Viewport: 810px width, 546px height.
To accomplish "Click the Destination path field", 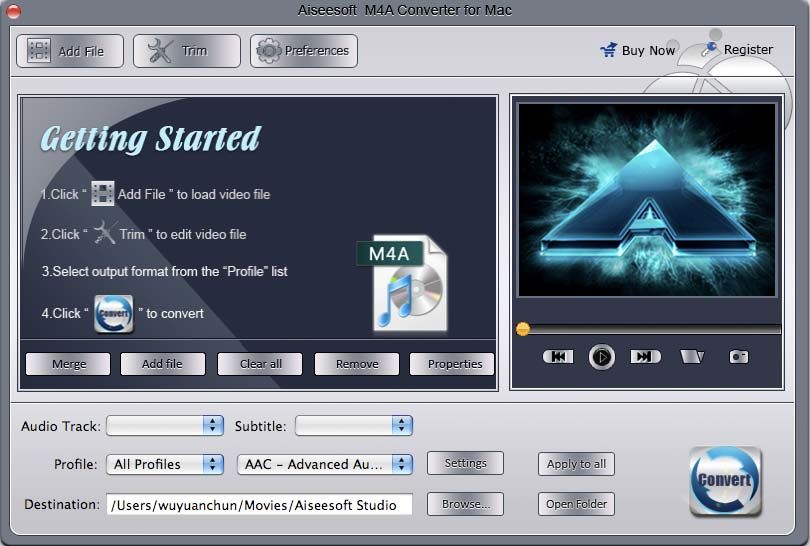I will pyautogui.click(x=259, y=505).
